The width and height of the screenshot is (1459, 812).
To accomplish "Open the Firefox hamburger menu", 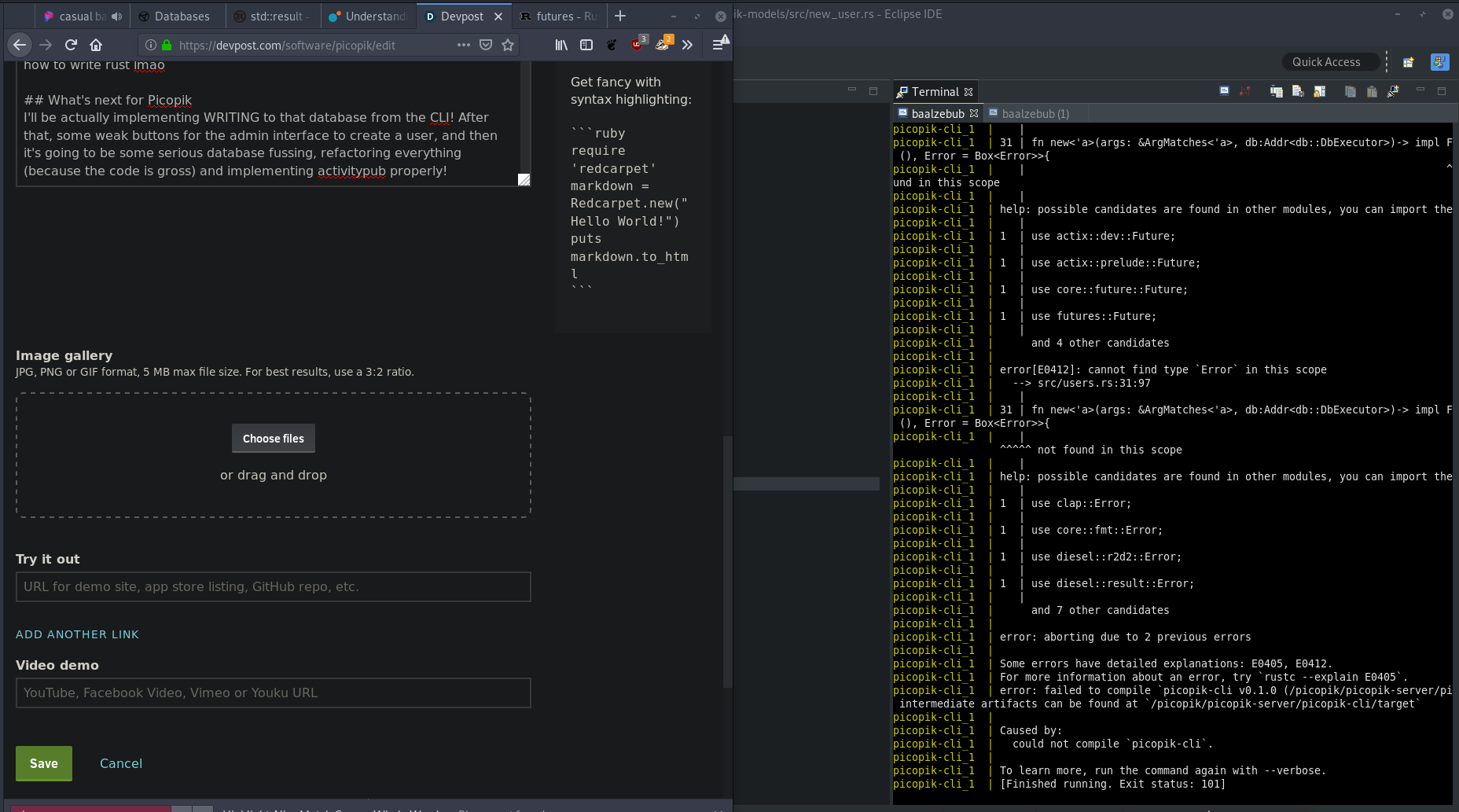I will [718, 45].
